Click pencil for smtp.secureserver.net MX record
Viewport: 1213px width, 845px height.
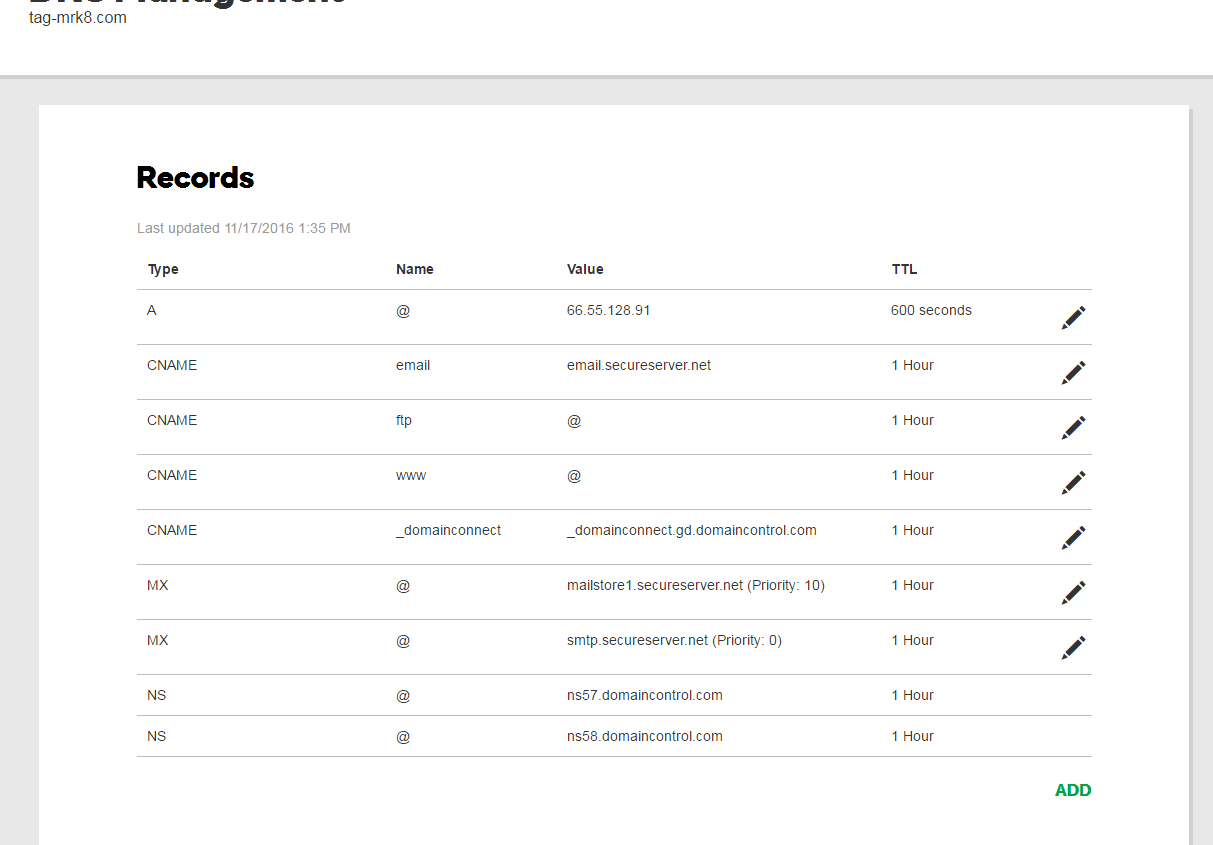click(1073, 648)
